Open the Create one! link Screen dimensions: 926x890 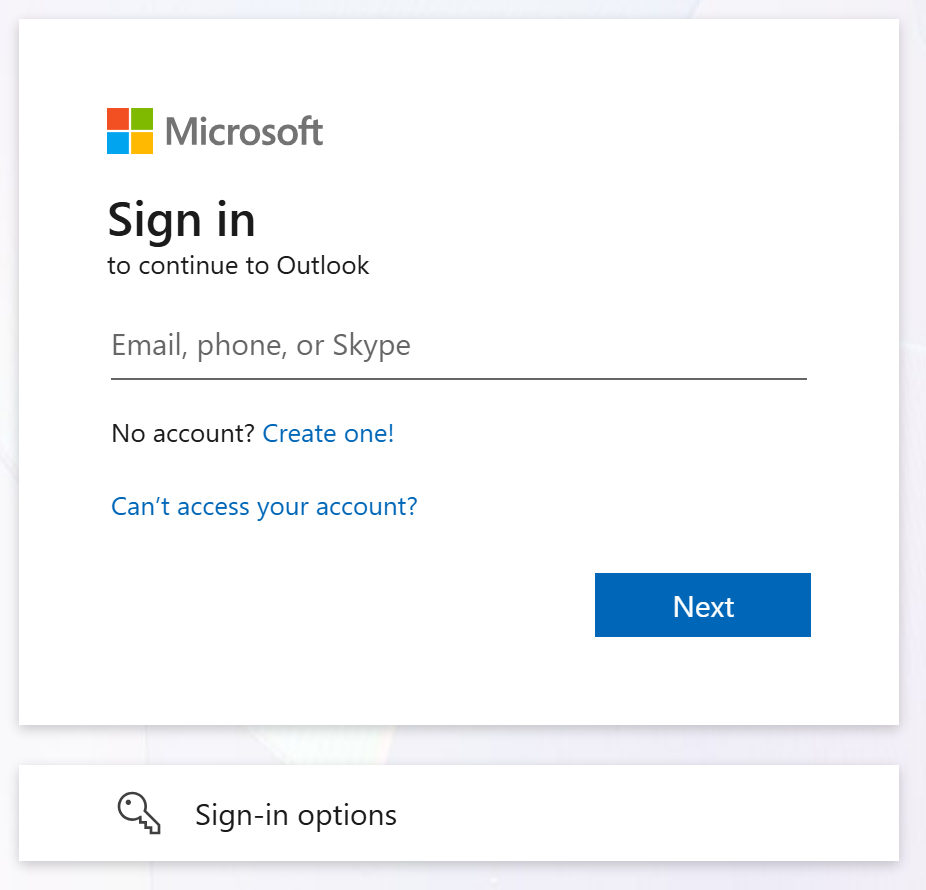click(328, 433)
